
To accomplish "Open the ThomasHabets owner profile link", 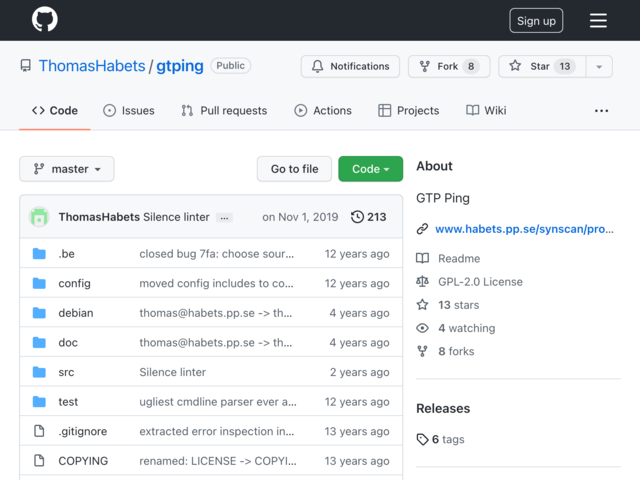I will tap(92, 66).
